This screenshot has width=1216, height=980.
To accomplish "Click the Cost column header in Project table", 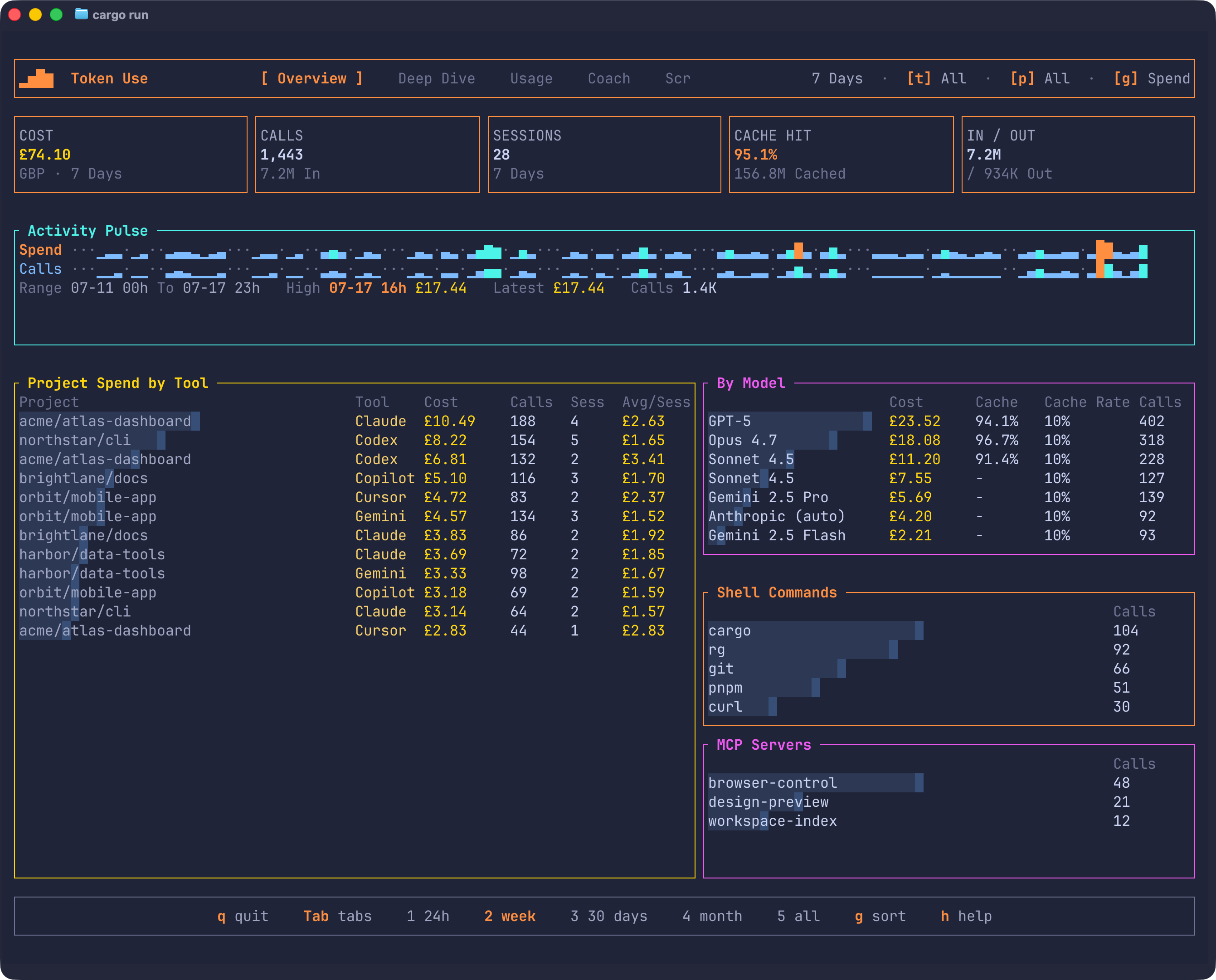I will [441, 402].
